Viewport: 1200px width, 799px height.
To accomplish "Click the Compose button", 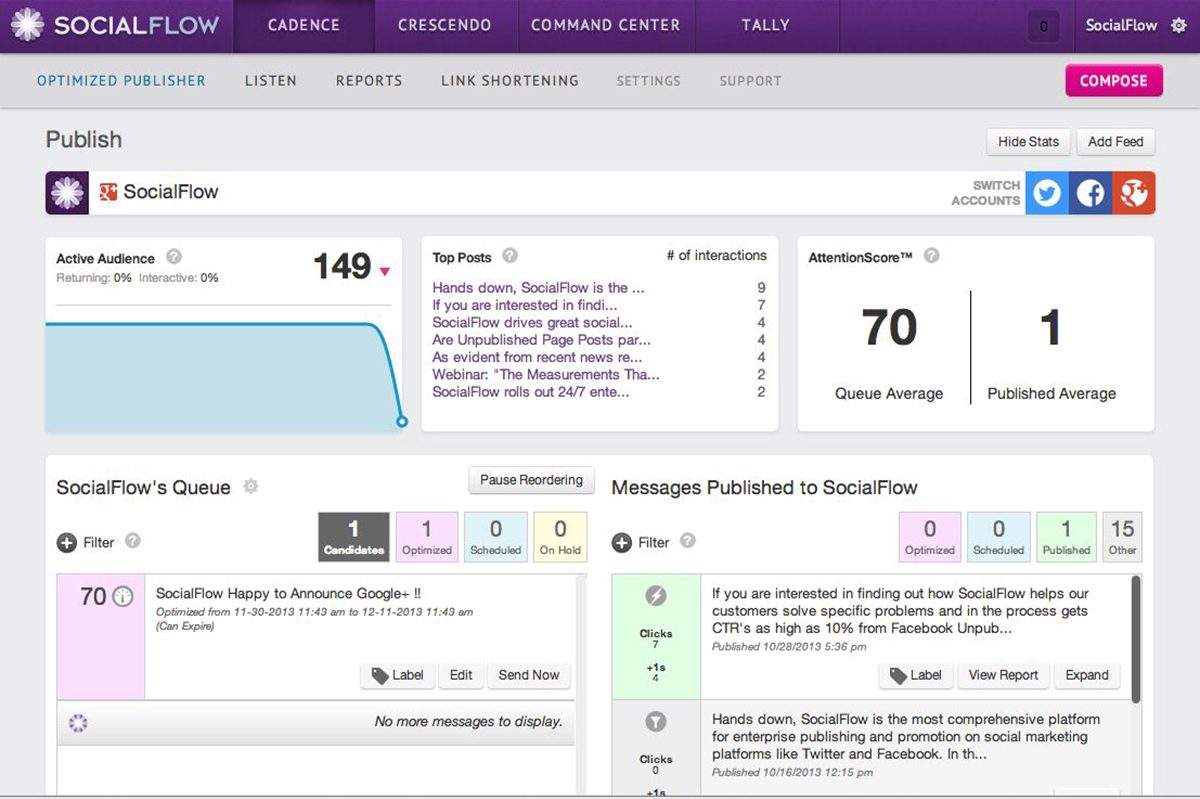I will point(1113,80).
